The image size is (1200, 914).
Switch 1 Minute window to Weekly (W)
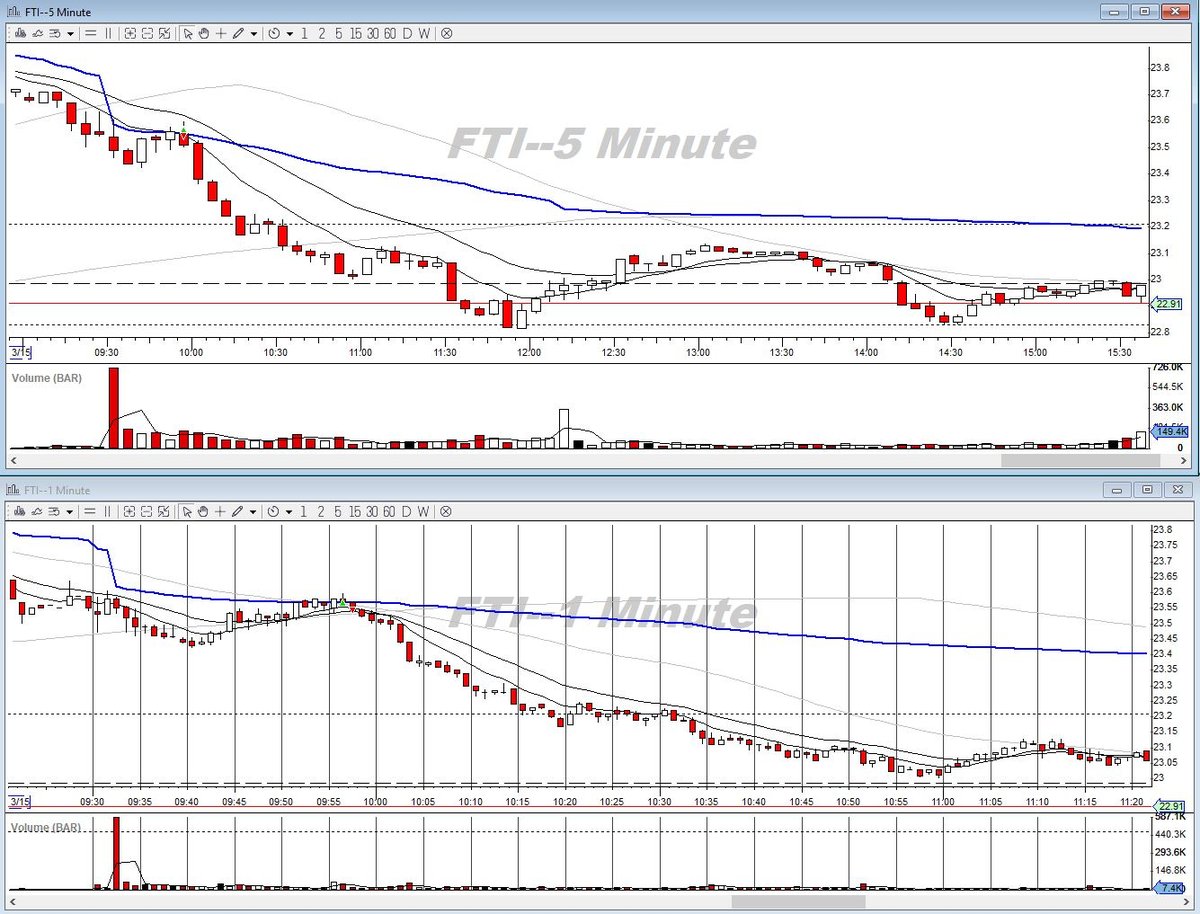point(424,511)
